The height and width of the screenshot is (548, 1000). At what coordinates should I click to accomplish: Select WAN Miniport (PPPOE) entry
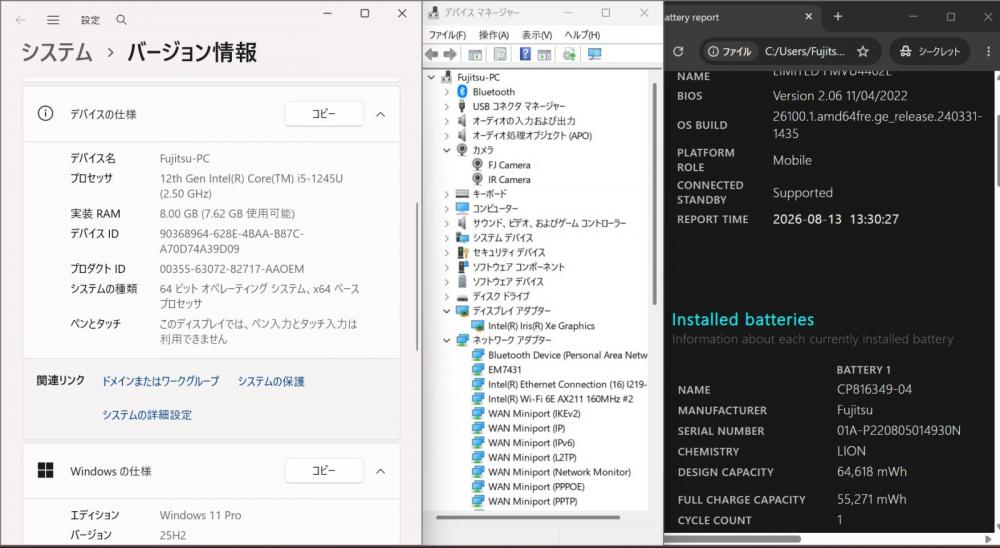click(536, 487)
